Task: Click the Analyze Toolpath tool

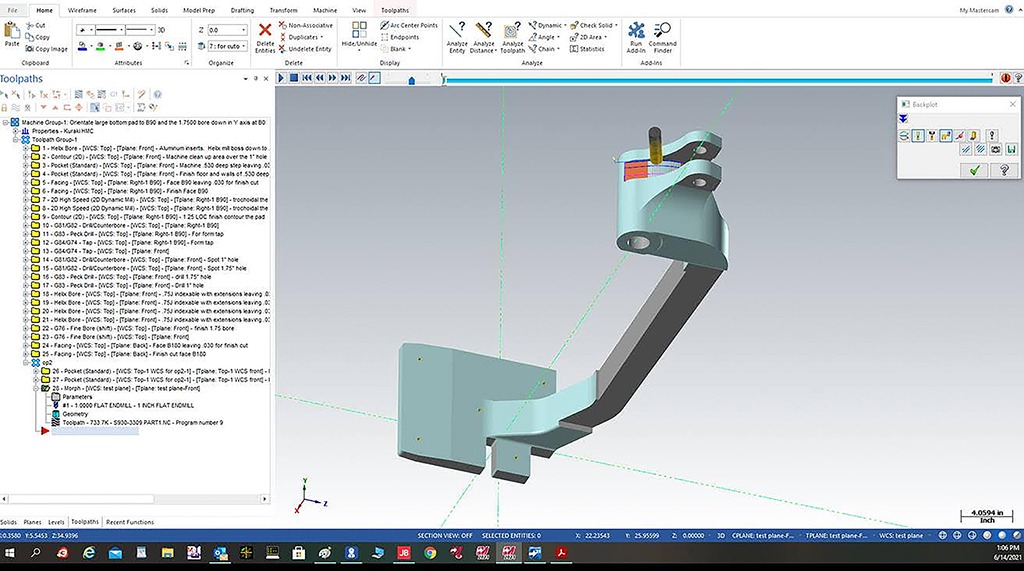Action: (x=512, y=37)
